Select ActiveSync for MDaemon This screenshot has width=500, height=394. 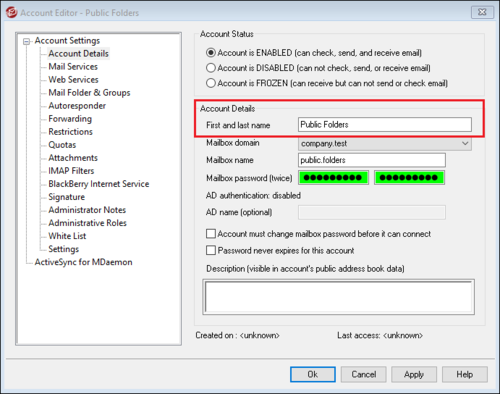pyautogui.click(x=83, y=262)
